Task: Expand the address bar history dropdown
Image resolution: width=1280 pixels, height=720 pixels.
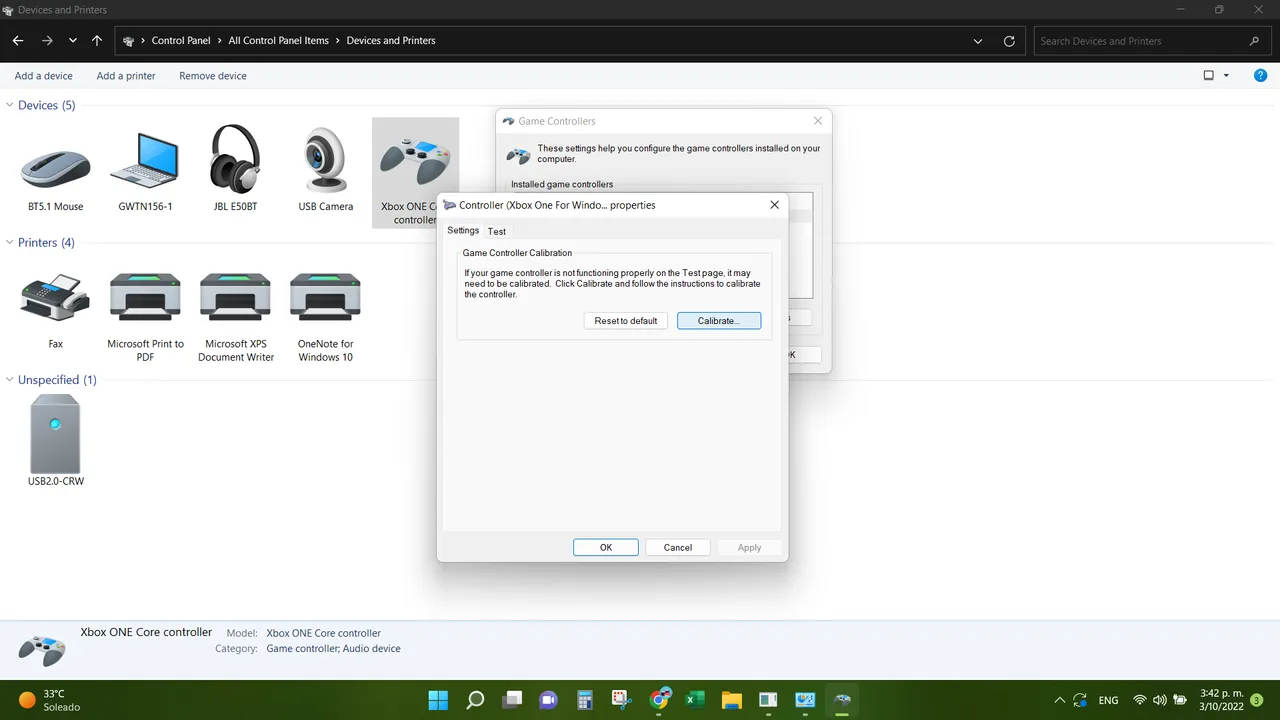Action: 978,41
